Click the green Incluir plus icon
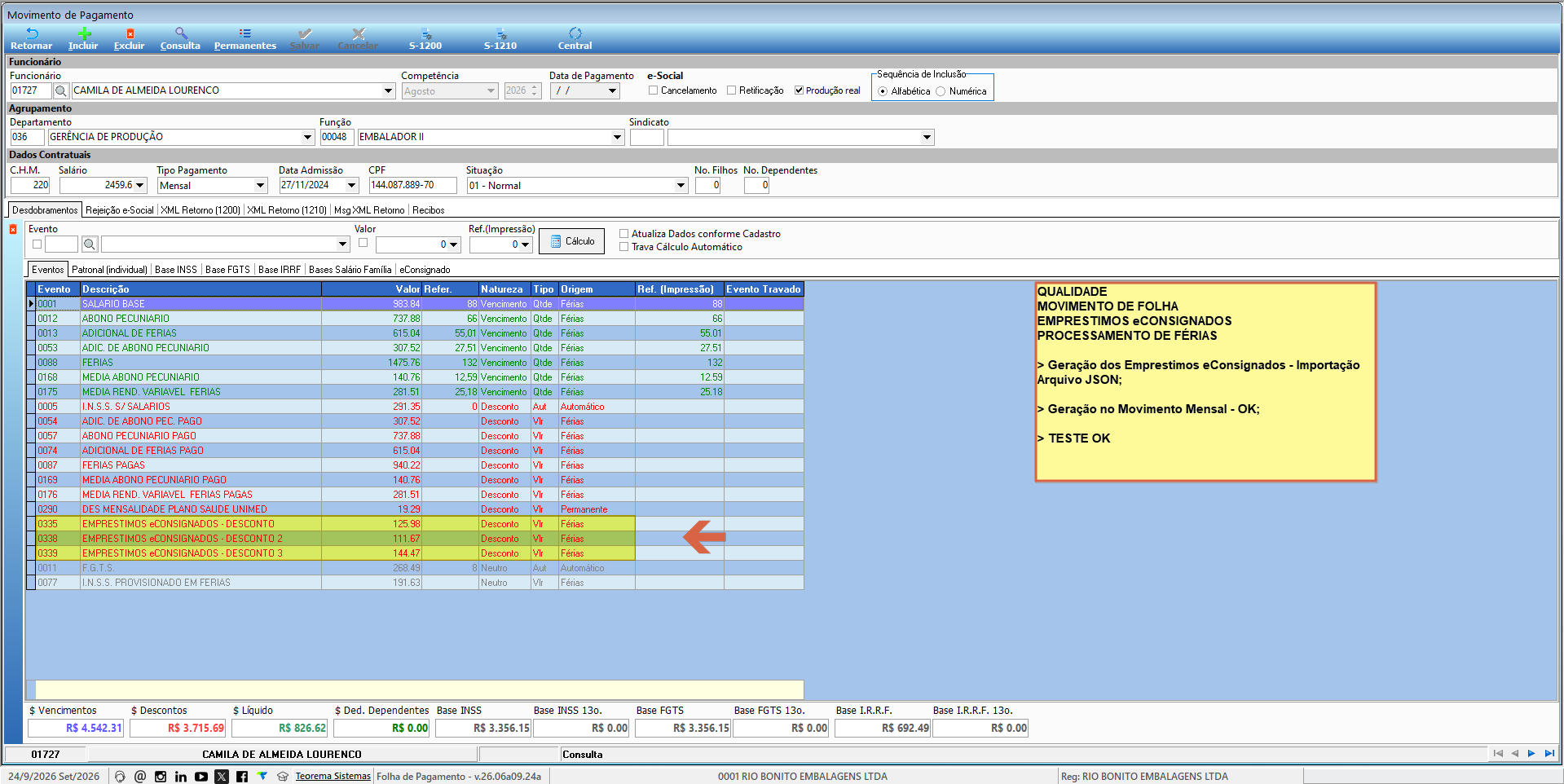Screen dimensions: 1564x784 click(84, 33)
